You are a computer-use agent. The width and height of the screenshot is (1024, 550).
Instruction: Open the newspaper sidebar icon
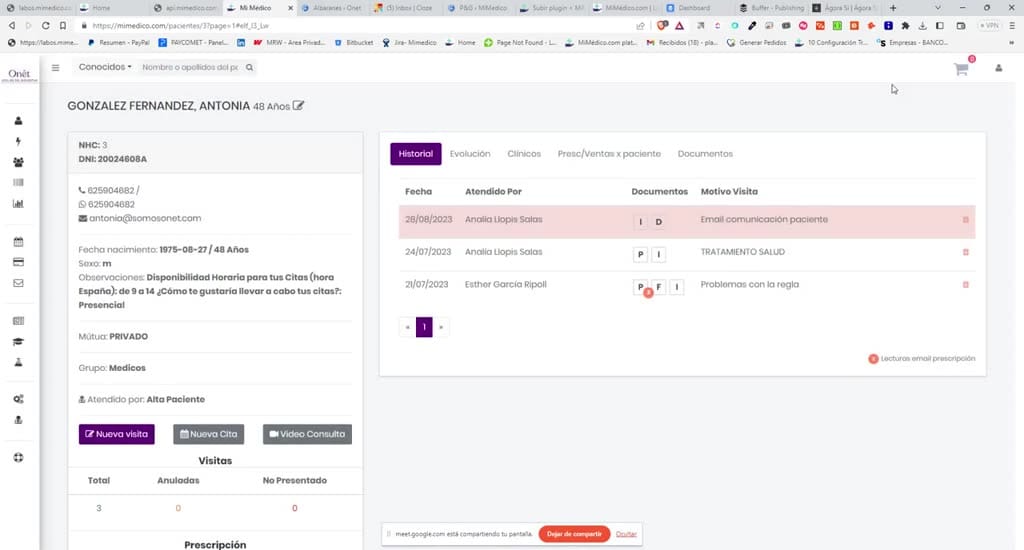point(18,321)
